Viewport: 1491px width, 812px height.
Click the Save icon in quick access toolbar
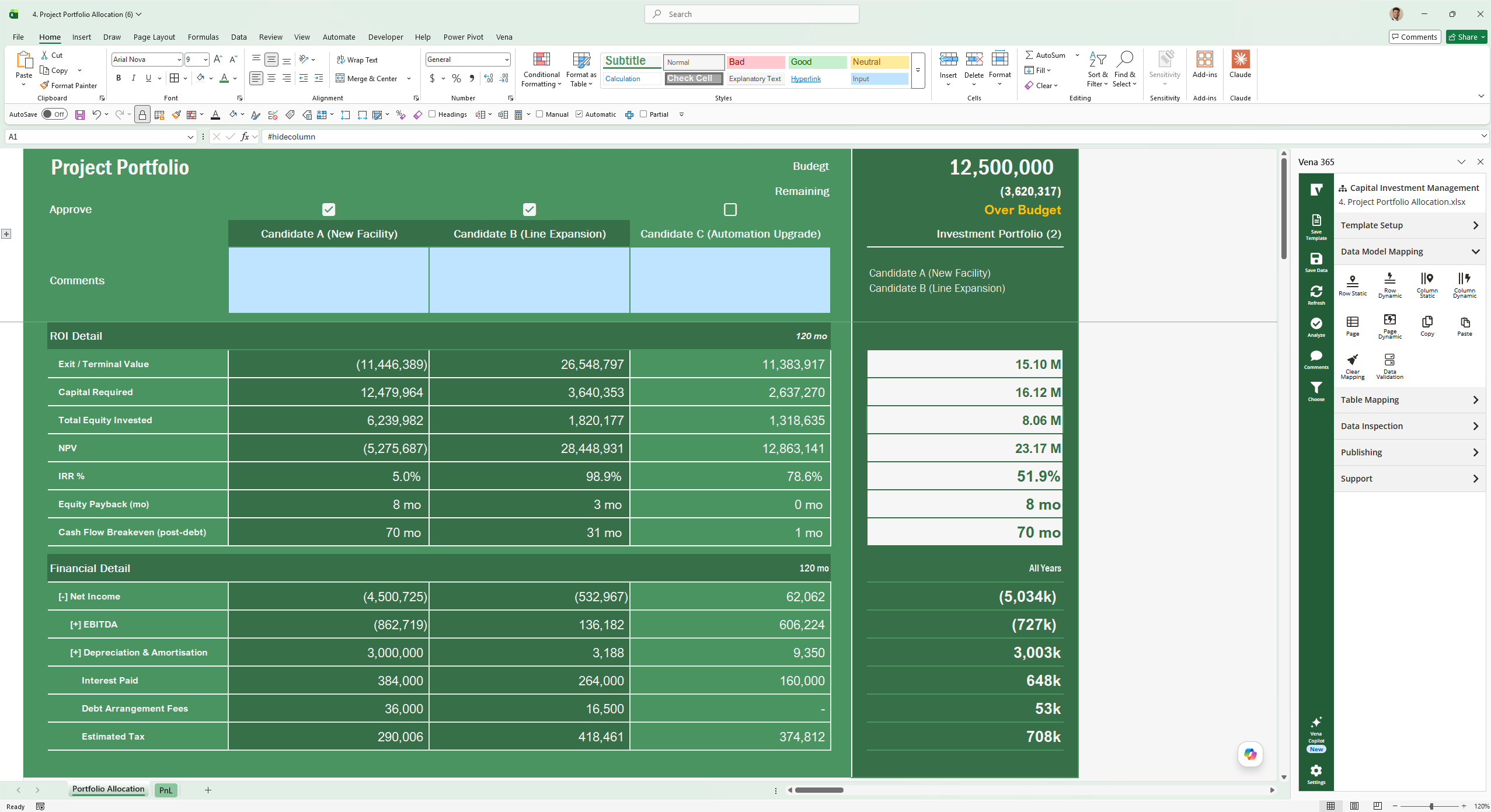80,114
